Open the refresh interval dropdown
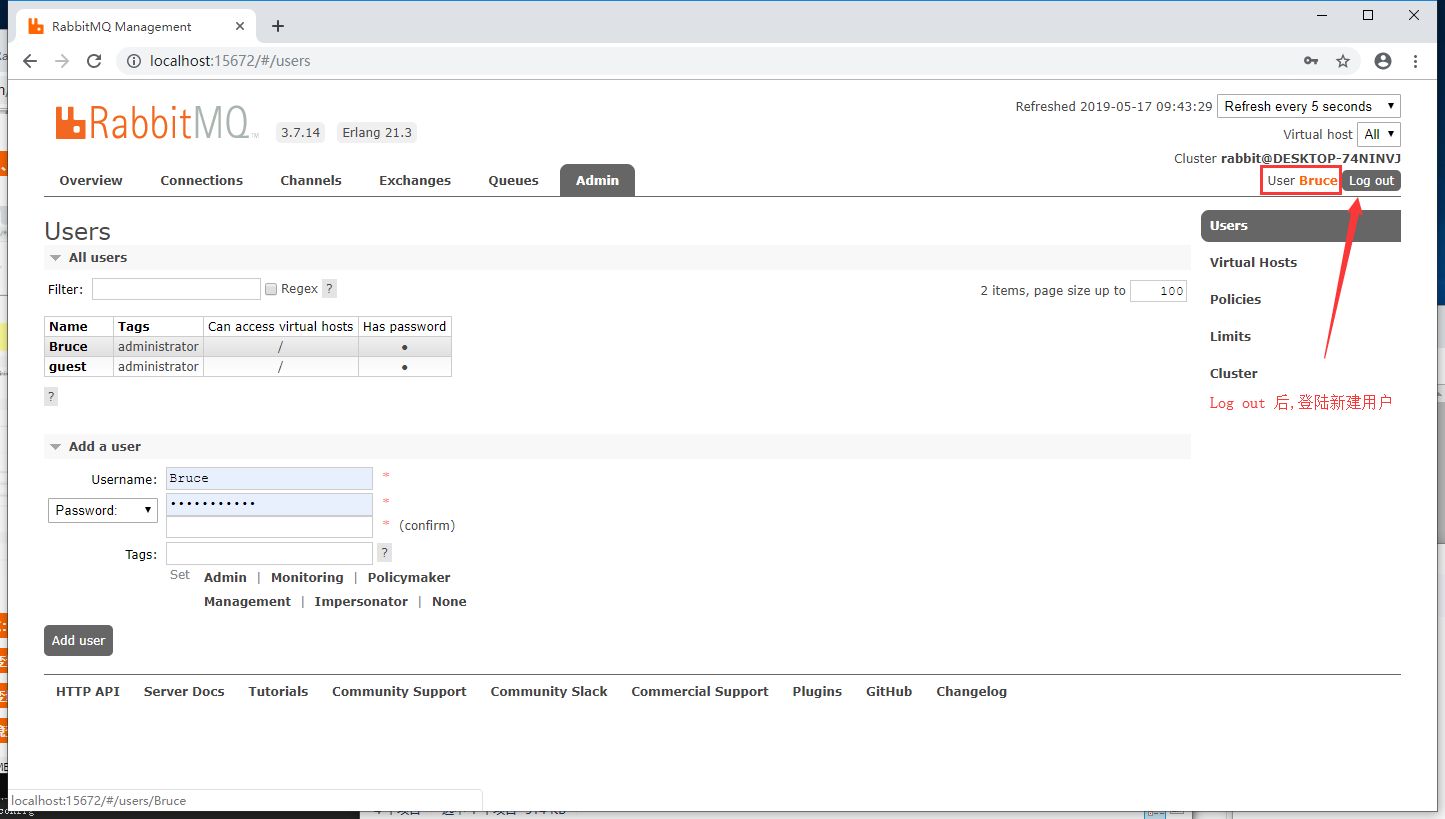Image resolution: width=1445 pixels, height=819 pixels. (x=1308, y=106)
